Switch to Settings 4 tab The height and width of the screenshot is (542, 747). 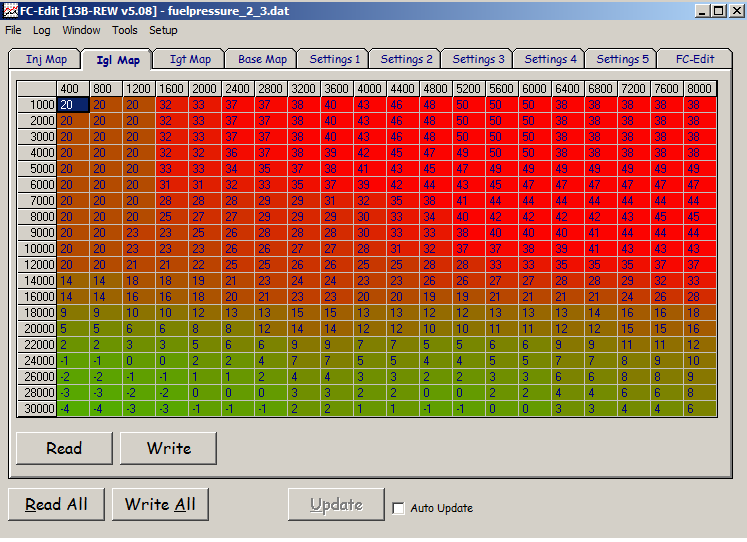(x=550, y=59)
